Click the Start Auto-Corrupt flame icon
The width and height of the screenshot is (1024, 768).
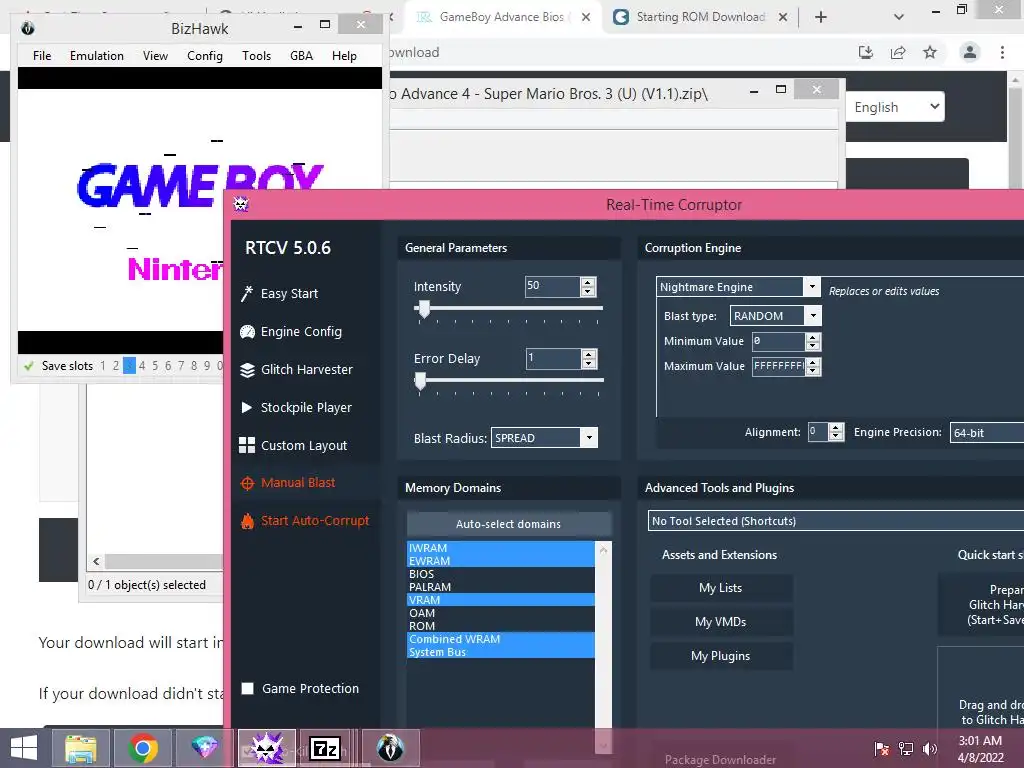pyautogui.click(x=247, y=521)
